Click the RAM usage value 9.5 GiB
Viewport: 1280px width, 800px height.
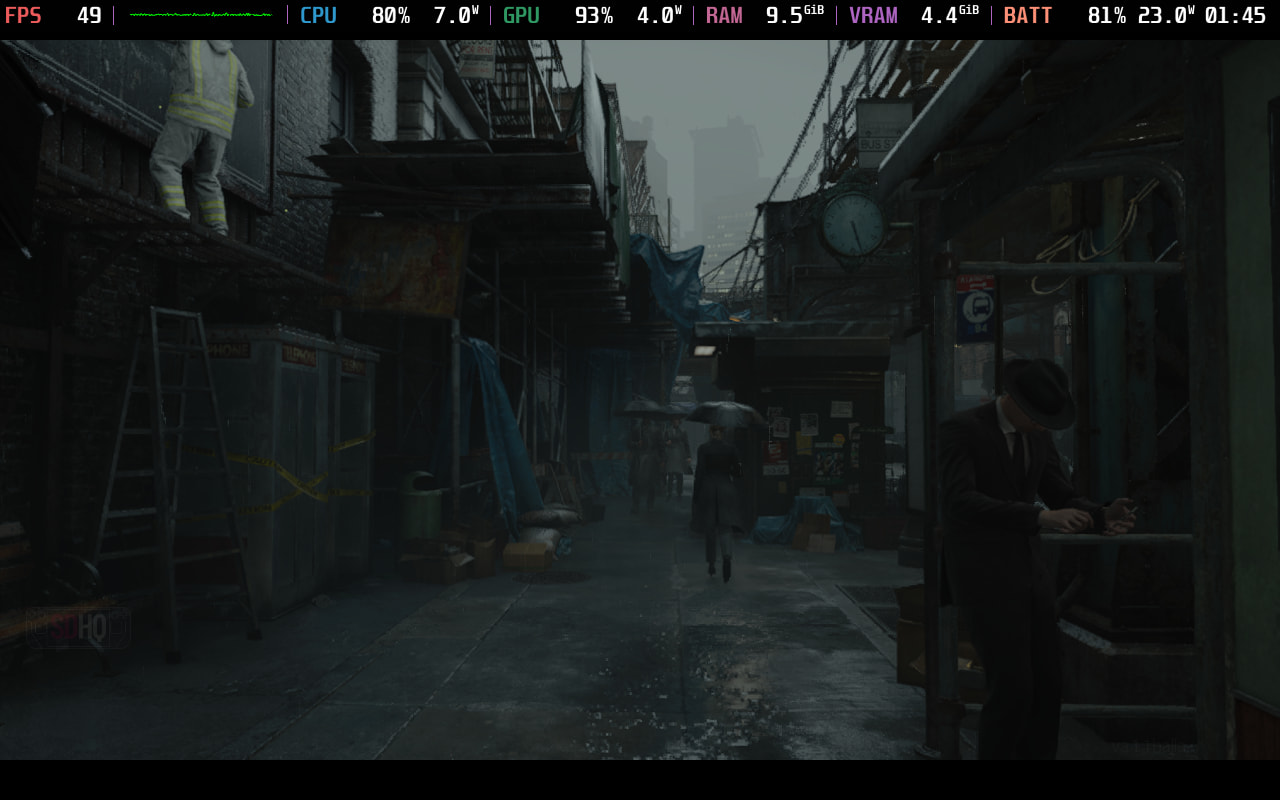(795, 16)
